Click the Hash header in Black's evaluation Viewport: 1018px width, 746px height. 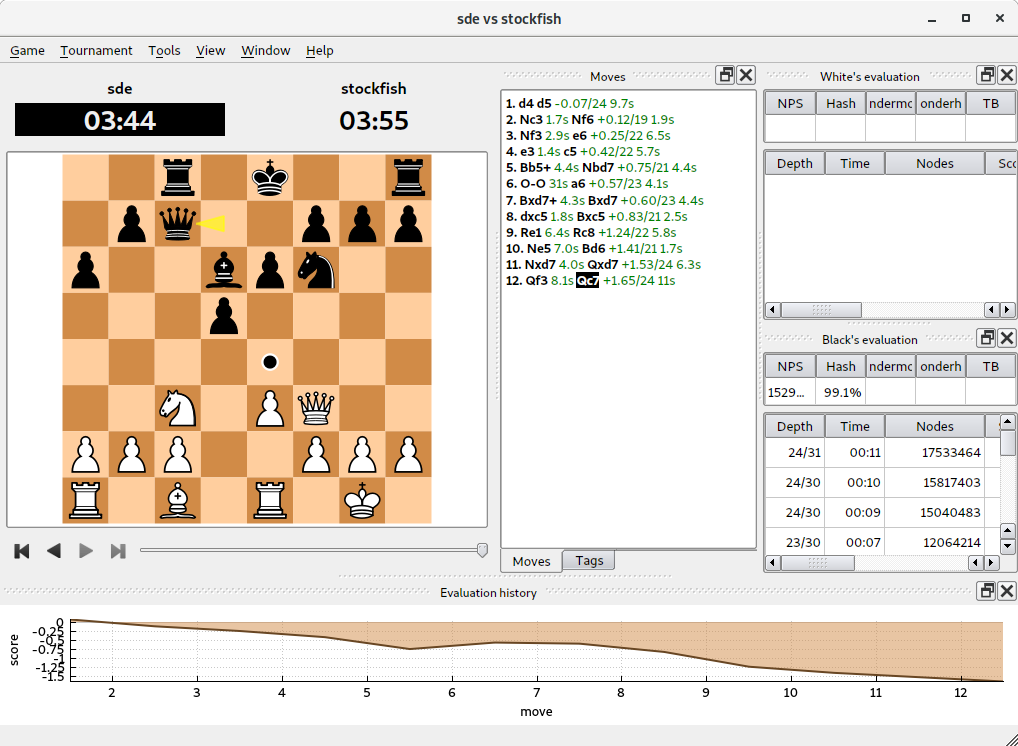(841, 366)
